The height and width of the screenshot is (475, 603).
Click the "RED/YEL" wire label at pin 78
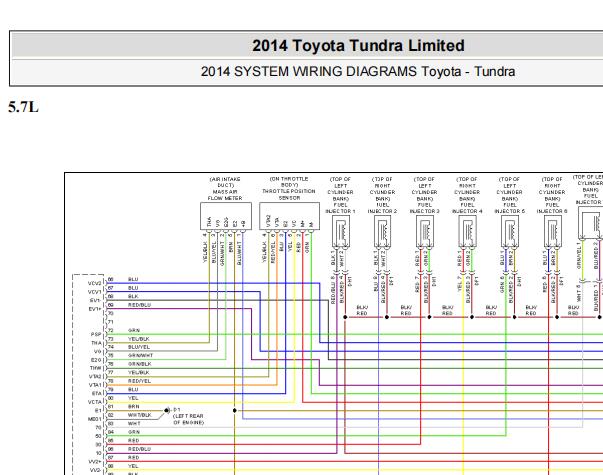point(139,381)
